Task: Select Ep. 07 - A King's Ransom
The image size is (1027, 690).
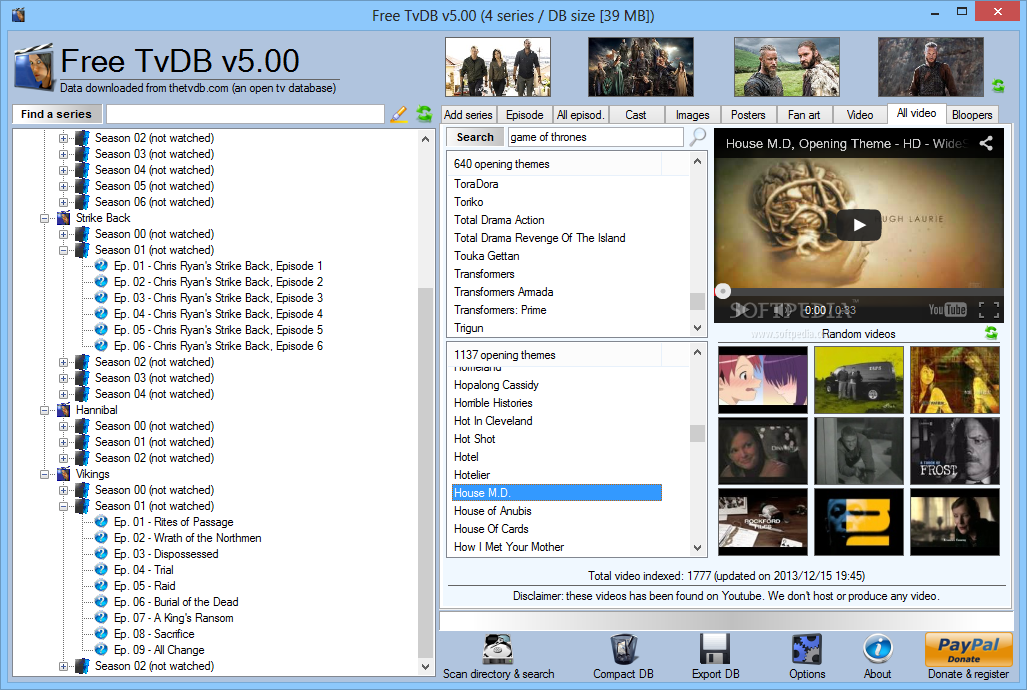Action: click(x=174, y=617)
